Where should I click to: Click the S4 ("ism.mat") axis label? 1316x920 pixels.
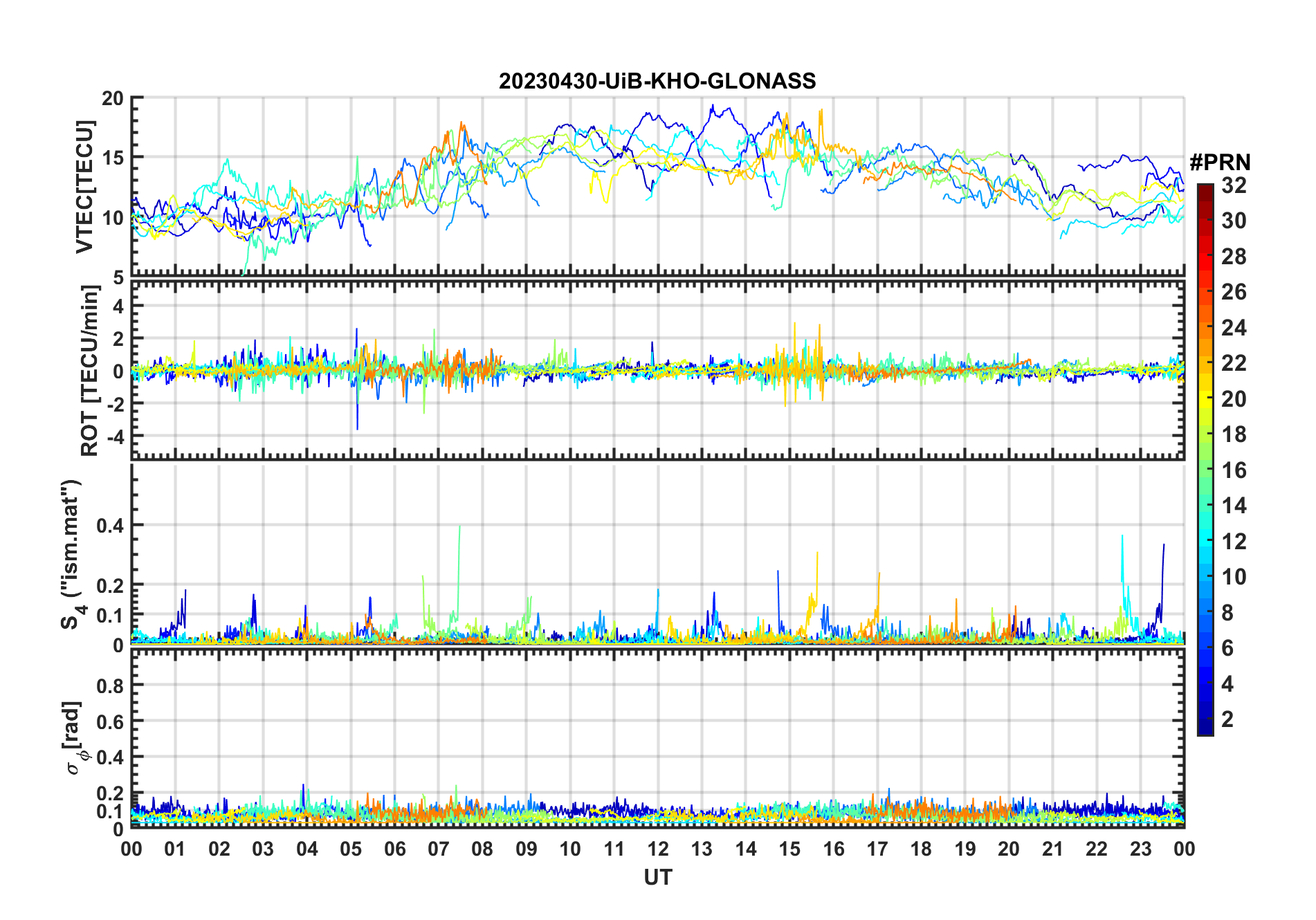[x=71, y=554]
